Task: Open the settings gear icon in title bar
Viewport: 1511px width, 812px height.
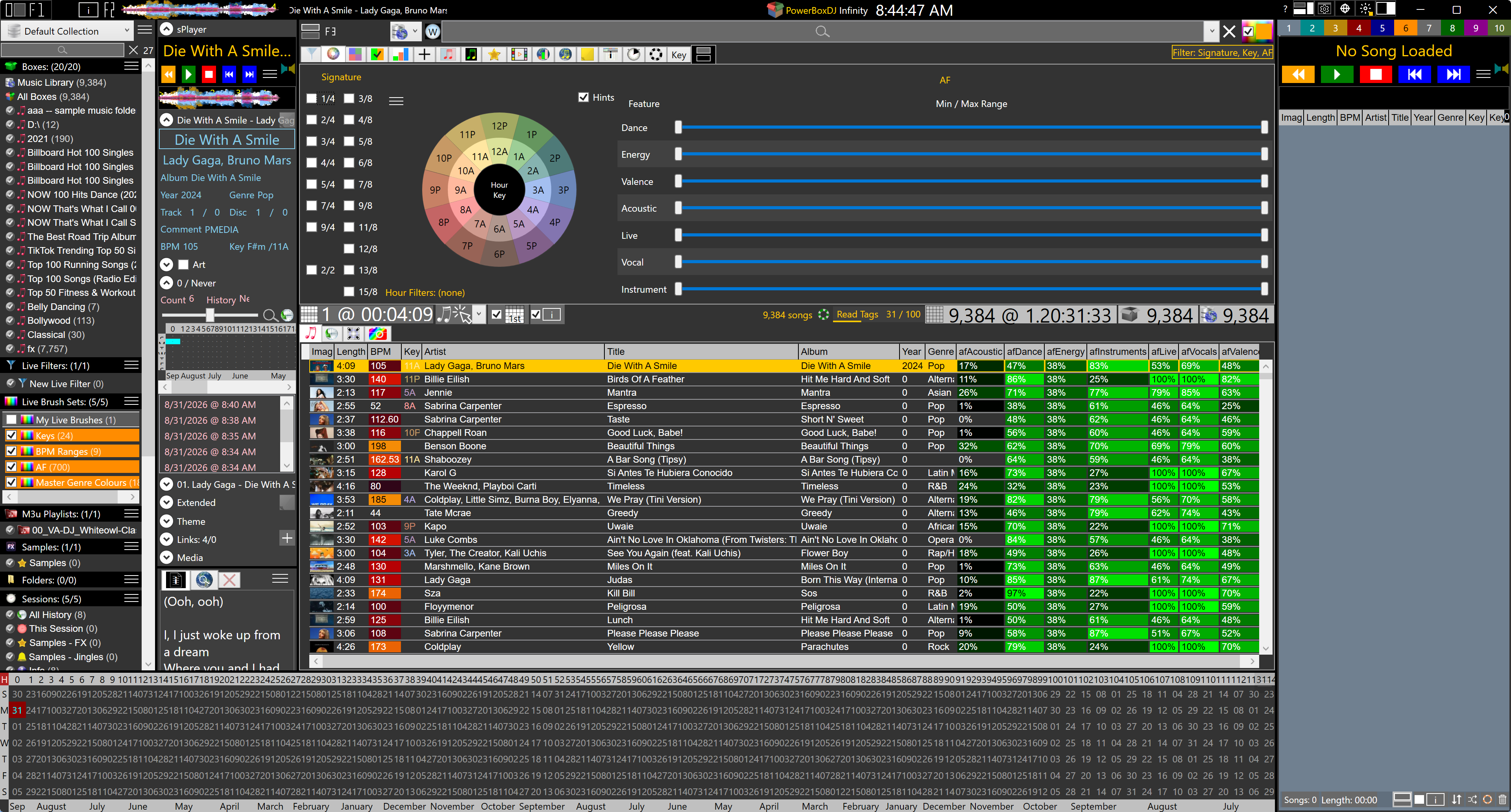Action: tap(1324, 9)
